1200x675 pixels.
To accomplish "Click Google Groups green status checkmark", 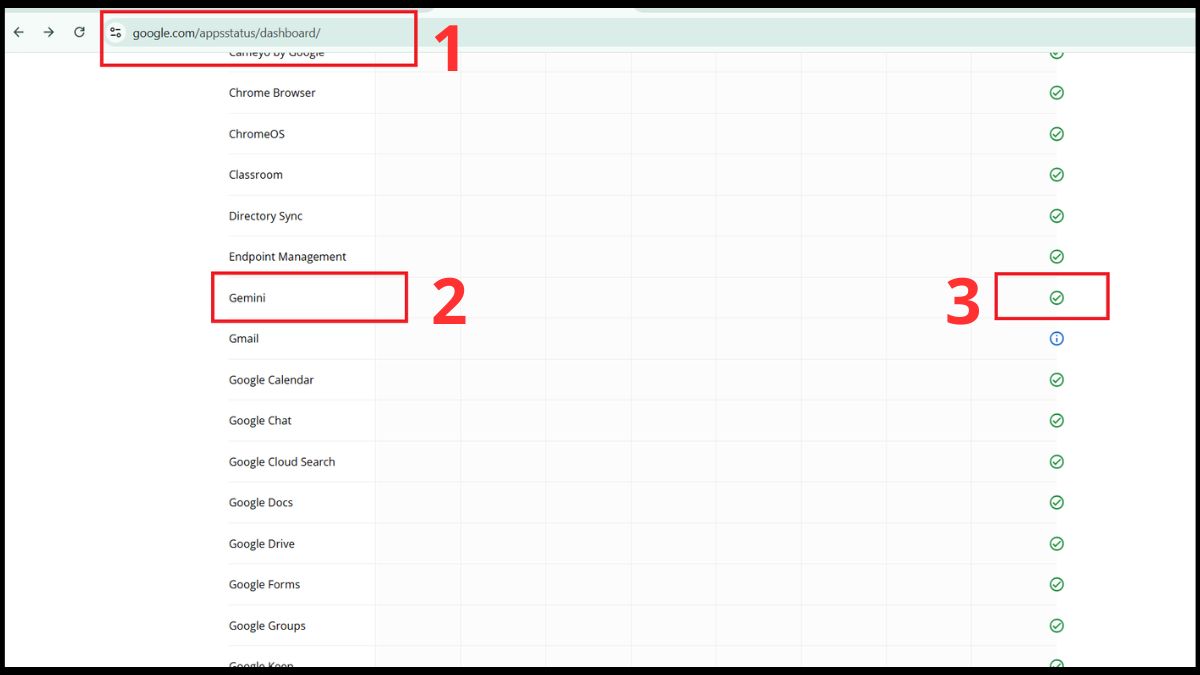I will [x=1056, y=626].
